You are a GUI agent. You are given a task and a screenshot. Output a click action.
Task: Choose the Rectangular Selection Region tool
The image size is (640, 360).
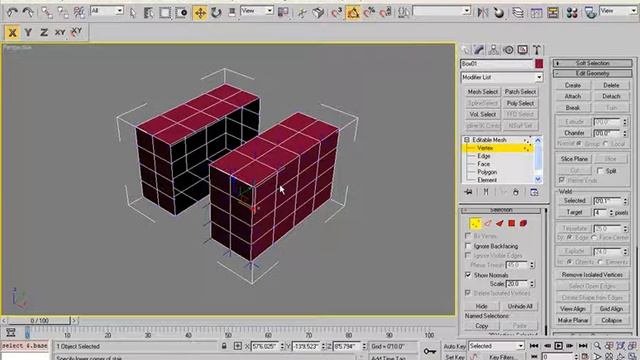(165, 13)
